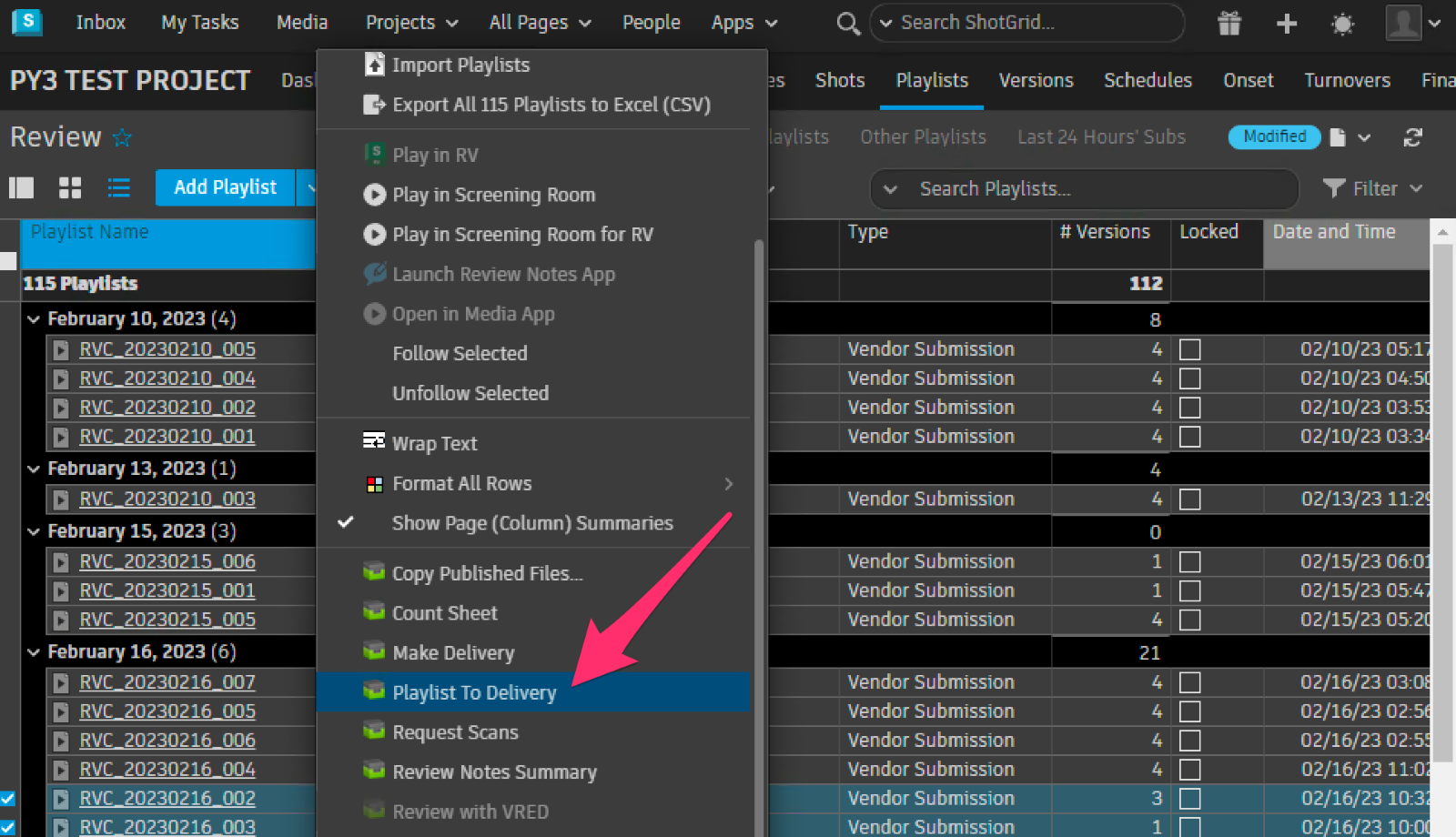
Task: Favorite the Review page with star icon
Action: coord(122,137)
